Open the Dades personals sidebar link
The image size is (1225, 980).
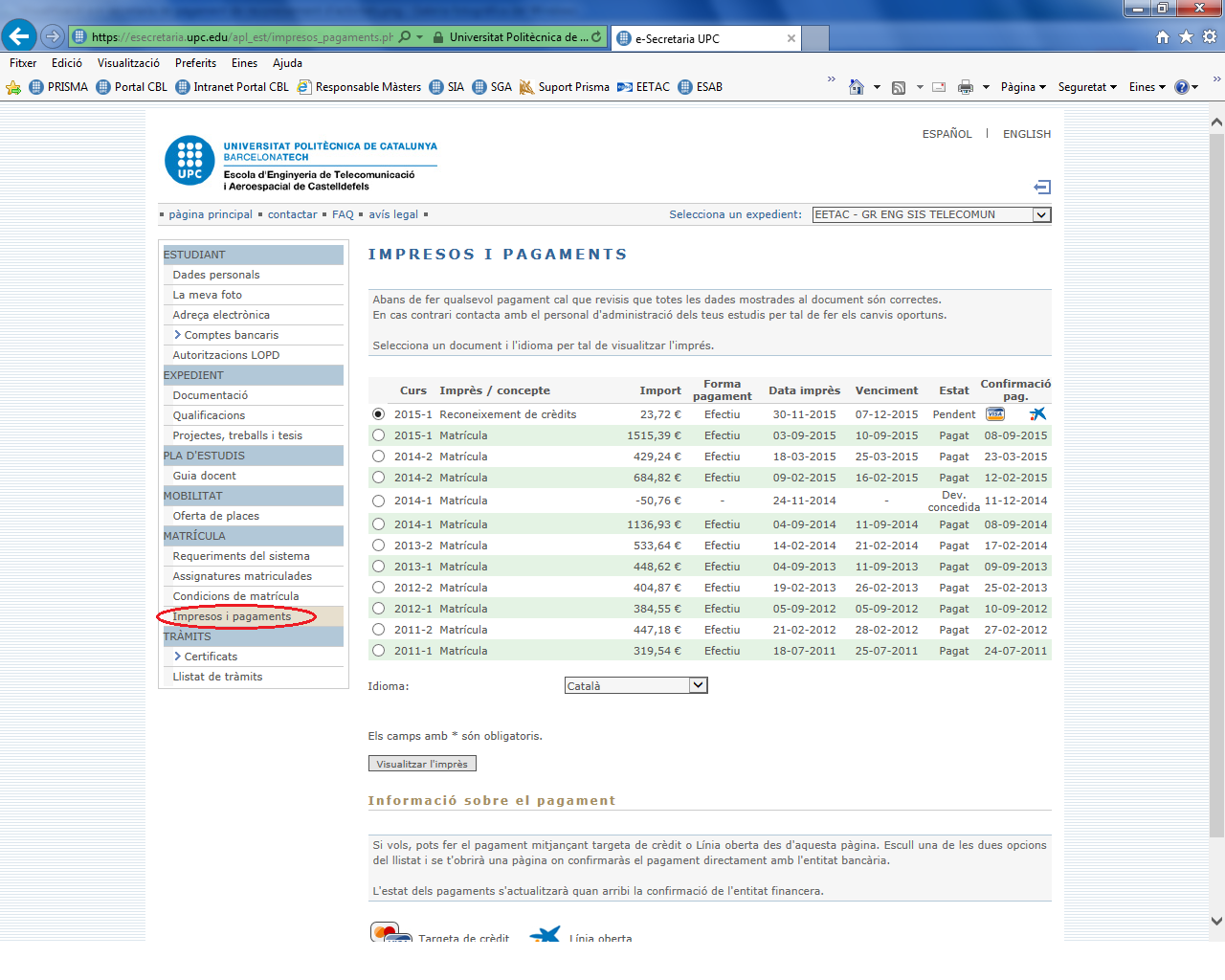216,275
